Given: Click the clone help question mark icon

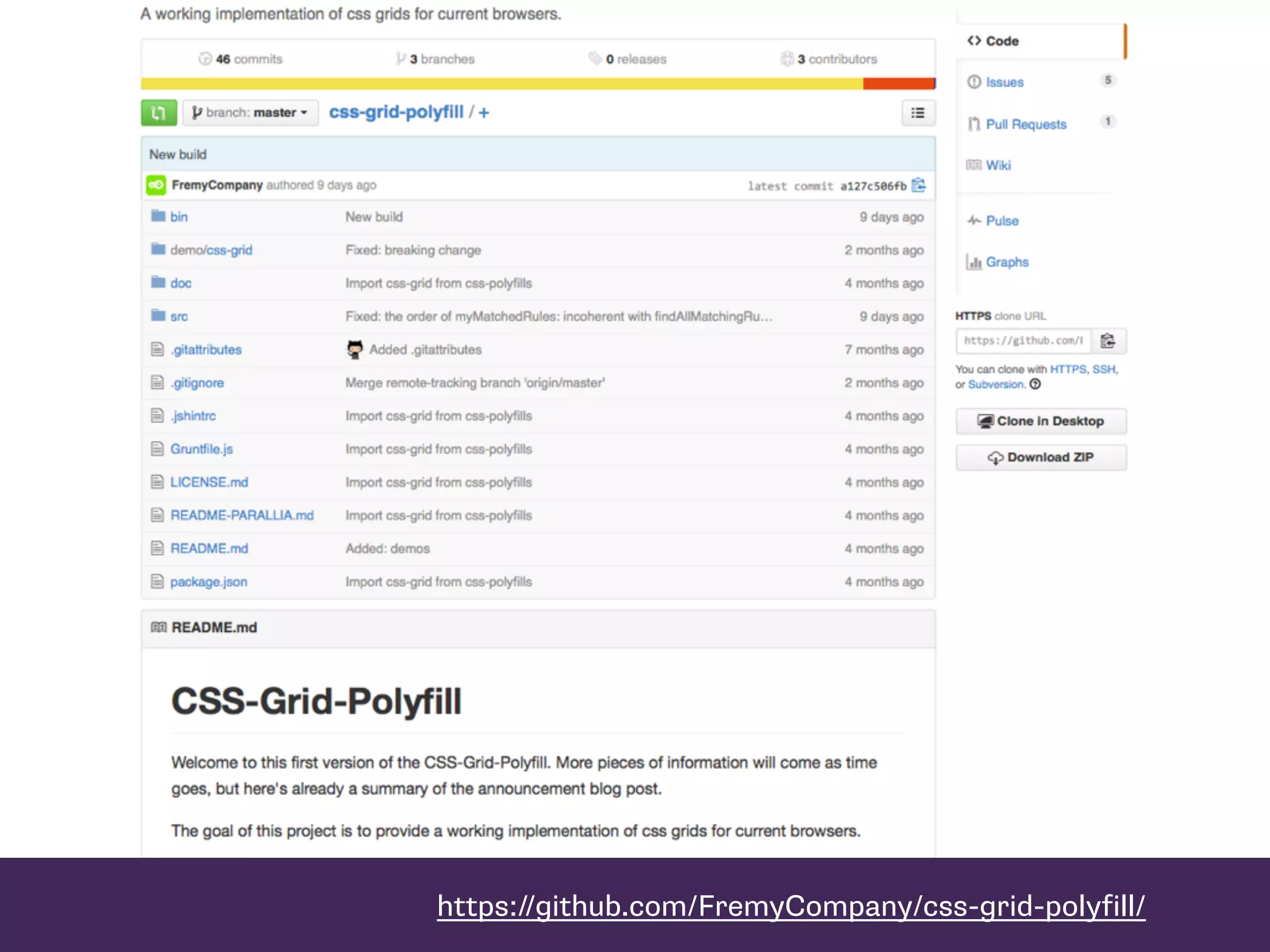Looking at the screenshot, I should point(1035,384).
